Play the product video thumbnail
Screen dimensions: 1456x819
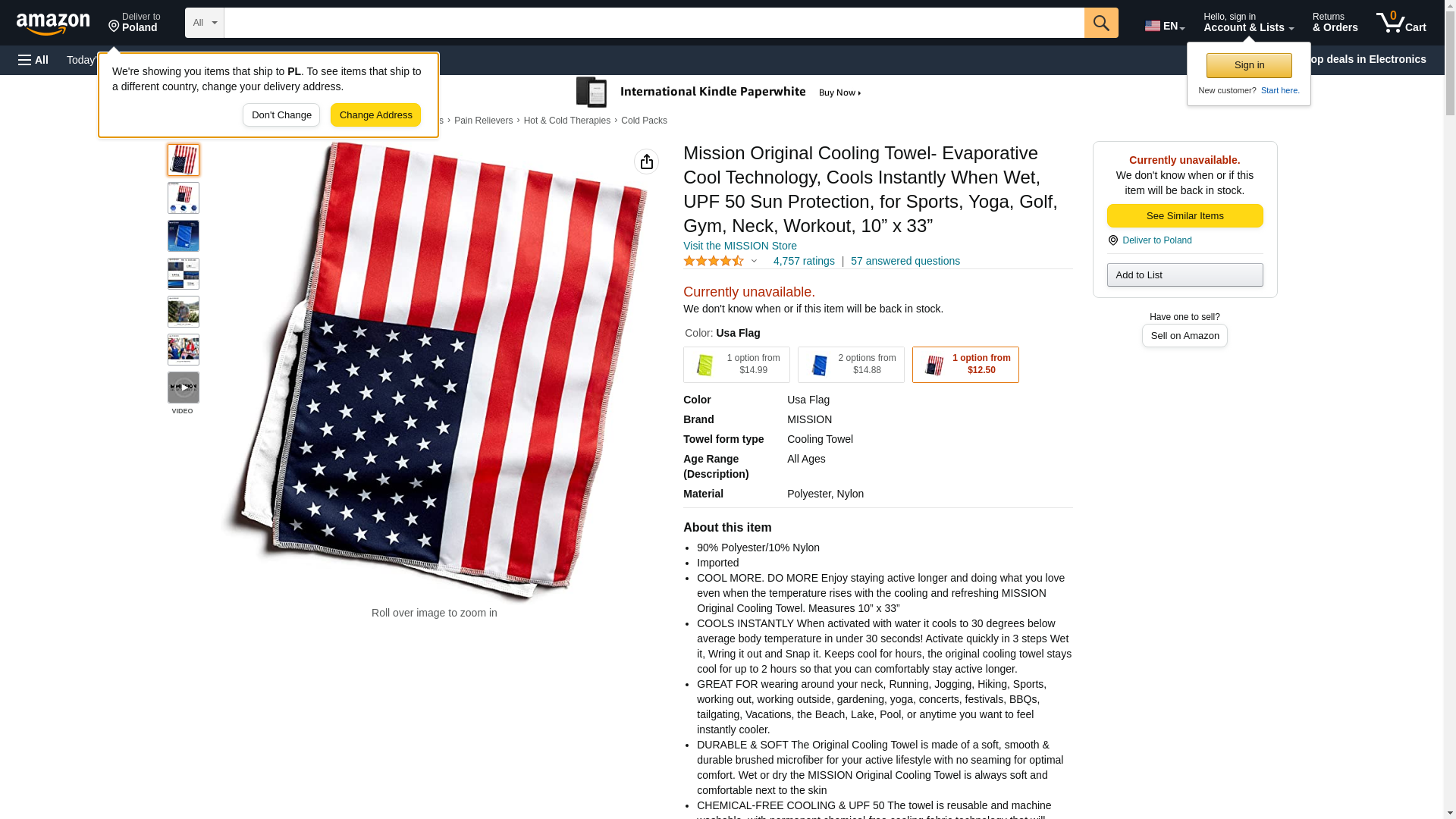pyautogui.click(x=184, y=388)
